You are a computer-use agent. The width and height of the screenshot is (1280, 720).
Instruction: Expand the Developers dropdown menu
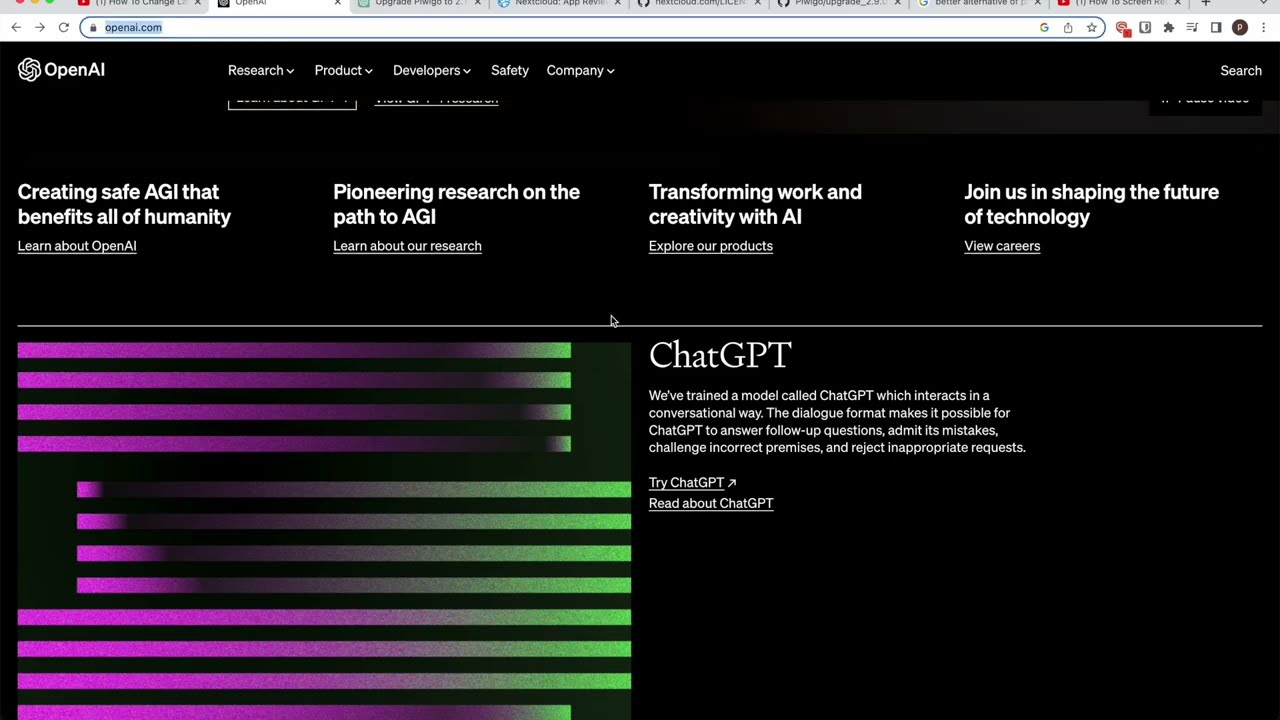point(432,70)
